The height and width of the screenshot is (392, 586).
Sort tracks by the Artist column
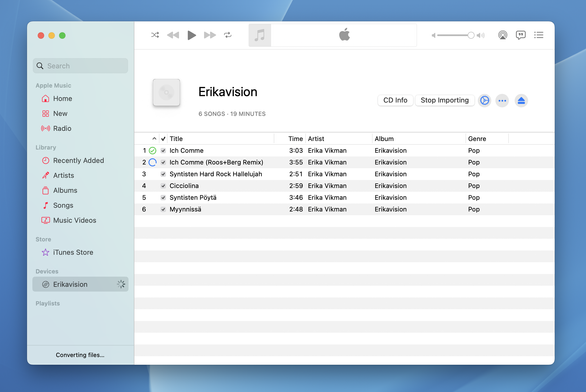[x=339, y=139]
